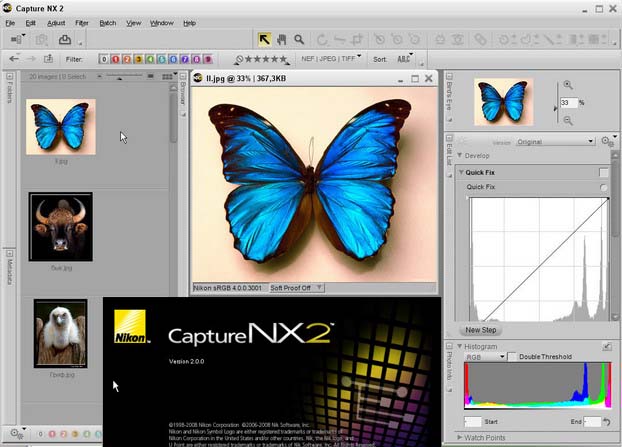The width and height of the screenshot is (622, 447).
Task: Open the Help menu
Action: pyautogui.click(x=190, y=23)
